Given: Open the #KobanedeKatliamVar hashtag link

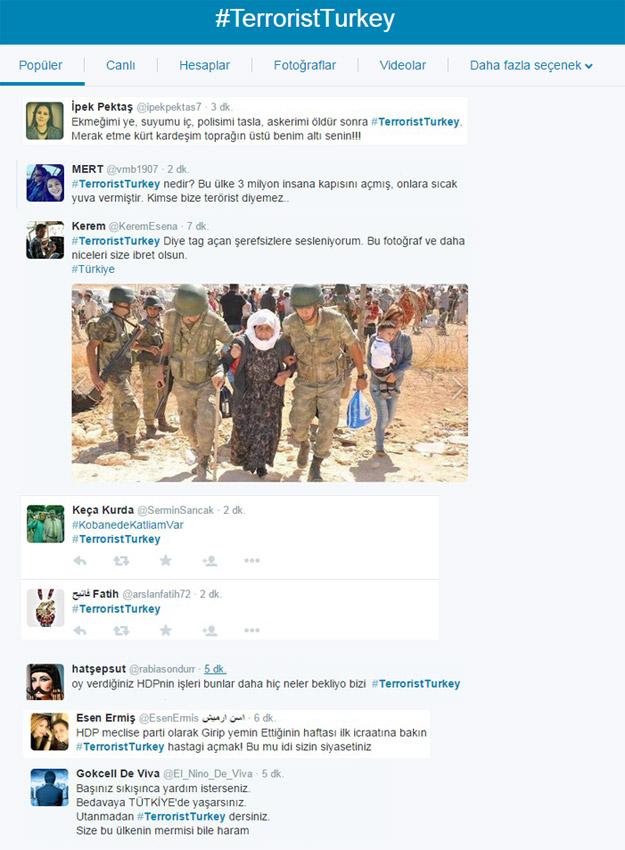Looking at the screenshot, I should (127, 525).
